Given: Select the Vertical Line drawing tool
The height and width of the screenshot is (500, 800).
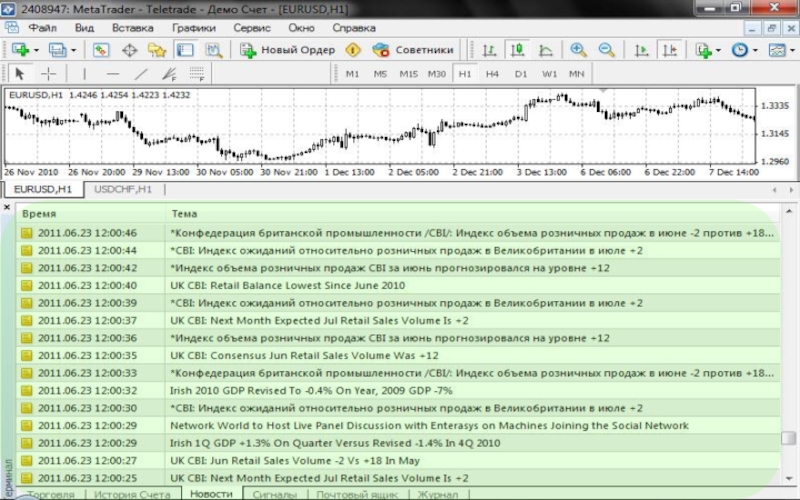Looking at the screenshot, I should click(x=84, y=74).
